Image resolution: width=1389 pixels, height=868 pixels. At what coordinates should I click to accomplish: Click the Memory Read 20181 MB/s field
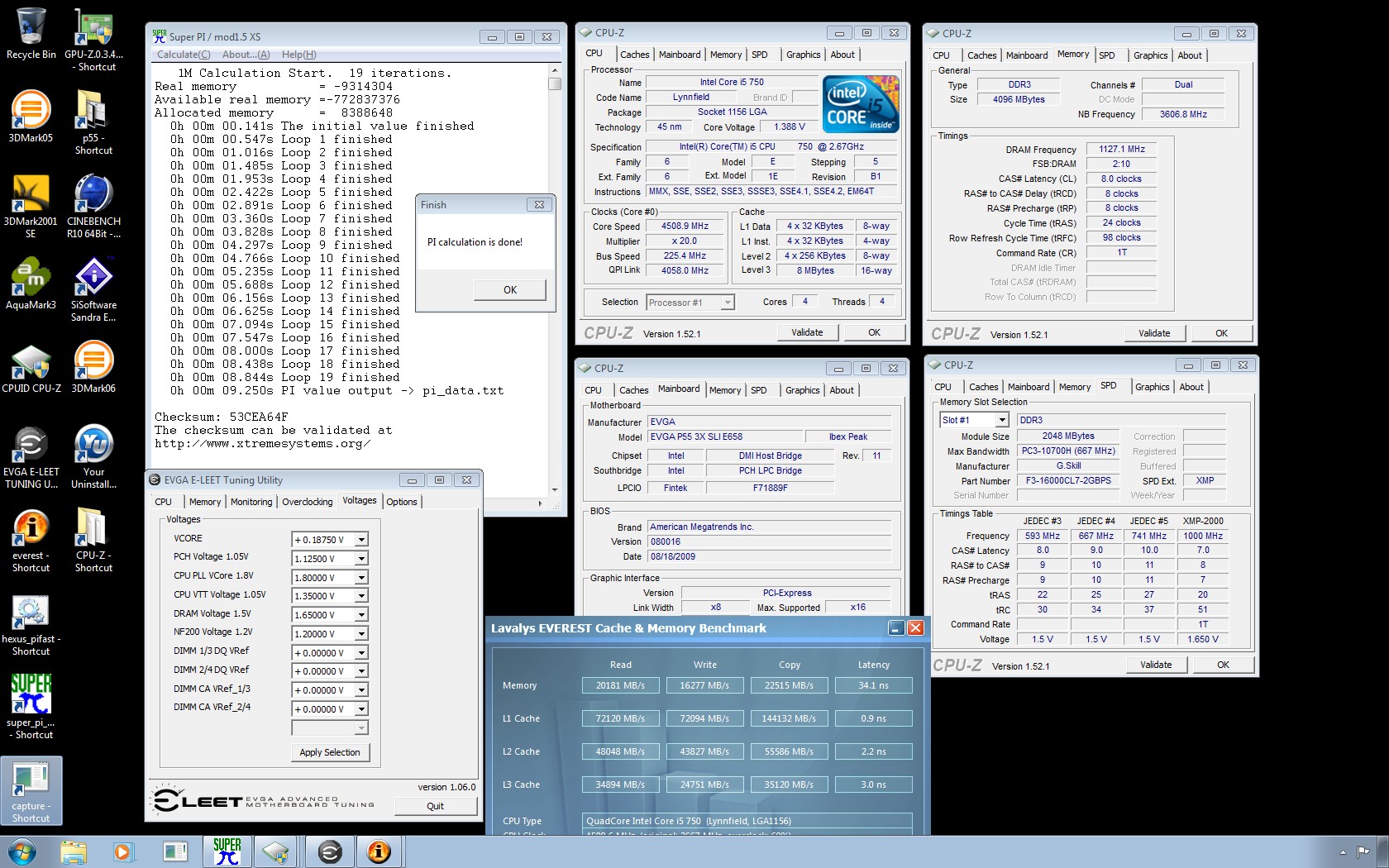tap(620, 685)
